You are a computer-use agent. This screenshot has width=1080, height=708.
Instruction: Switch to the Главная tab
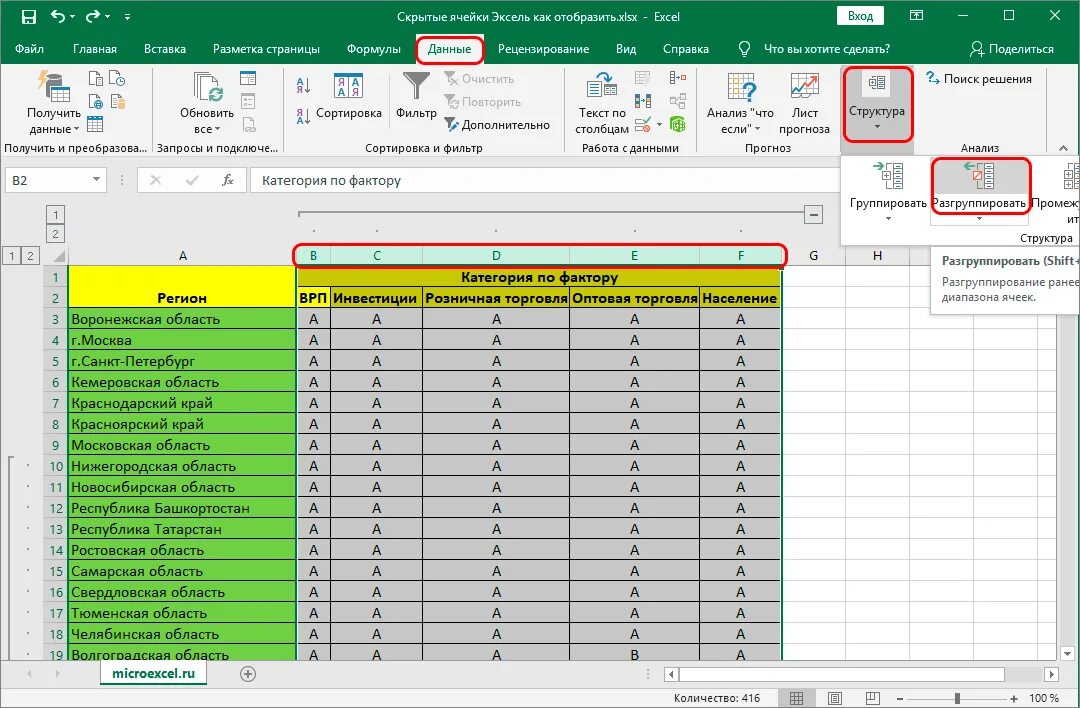(94, 49)
